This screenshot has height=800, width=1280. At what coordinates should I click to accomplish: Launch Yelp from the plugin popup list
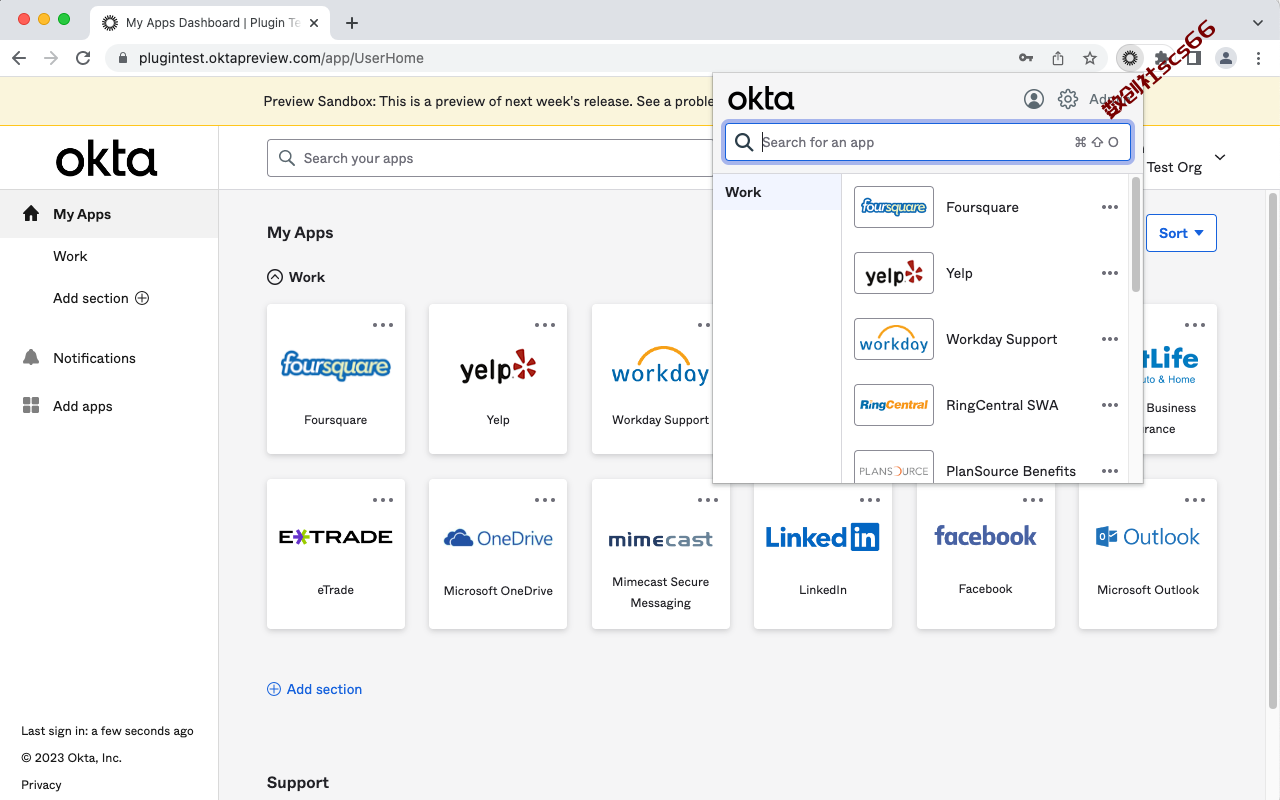[986, 273]
